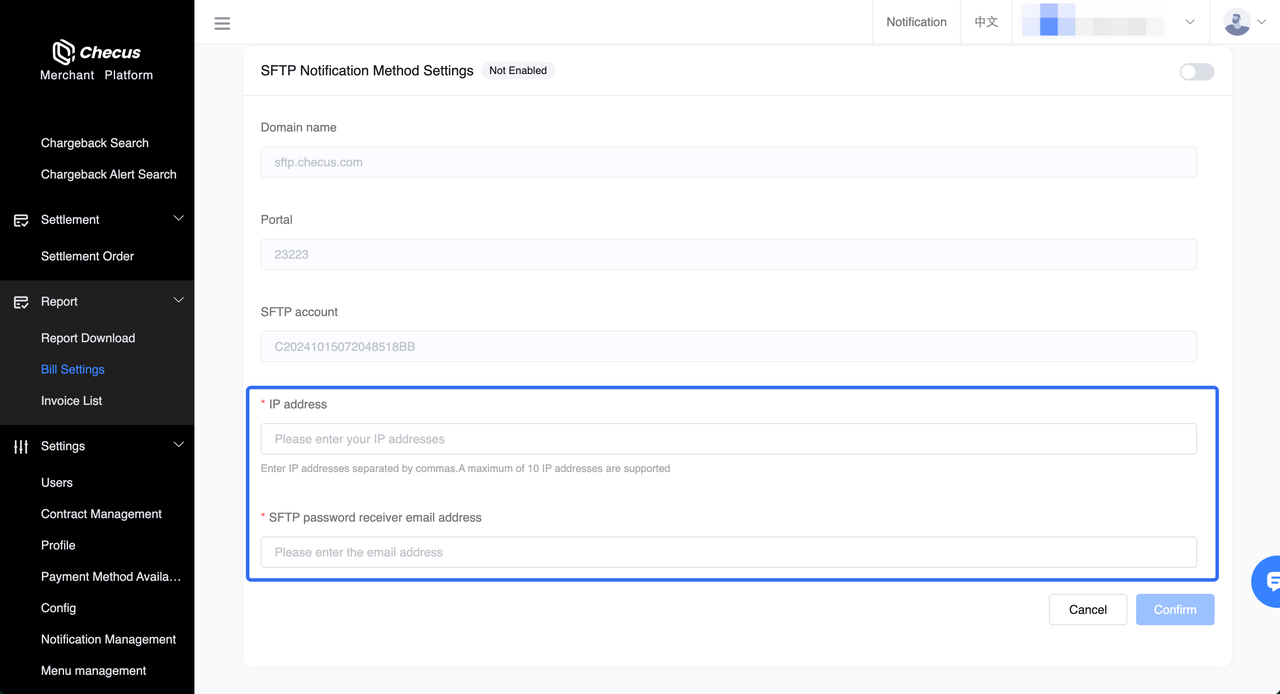Open Report Download in sidebar

88,338
